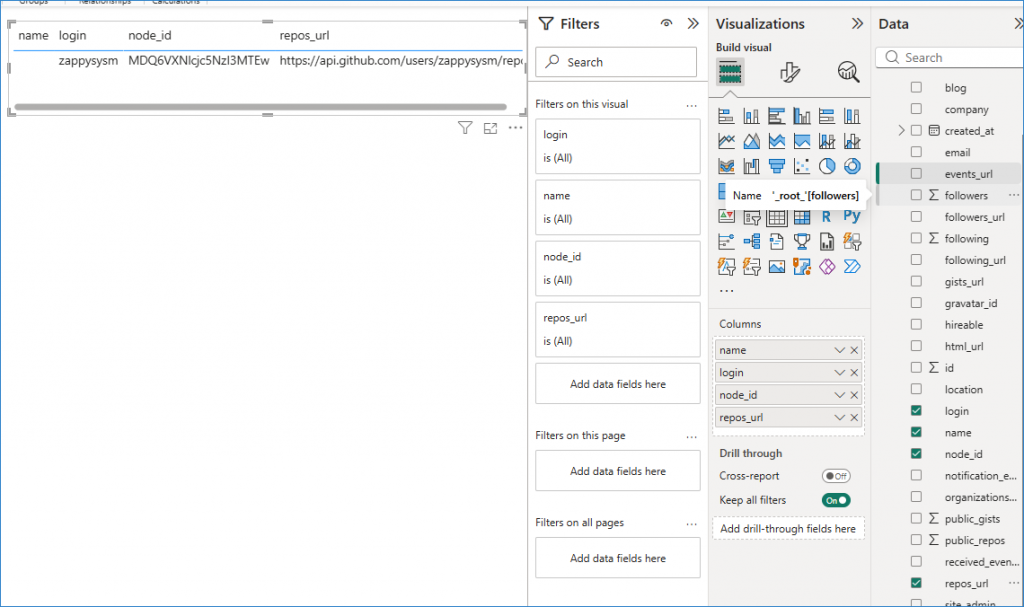Select the Stacked bar chart visual
This screenshot has height=607, width=1024.
coord(726,116)
